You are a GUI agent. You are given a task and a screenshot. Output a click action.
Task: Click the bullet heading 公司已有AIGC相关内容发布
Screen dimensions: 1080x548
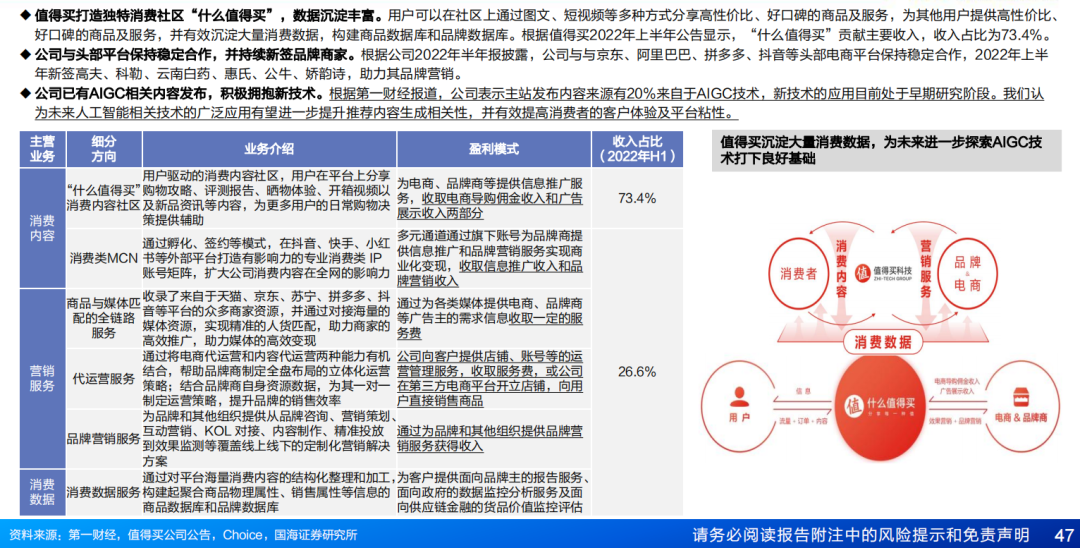coord(179,93)
